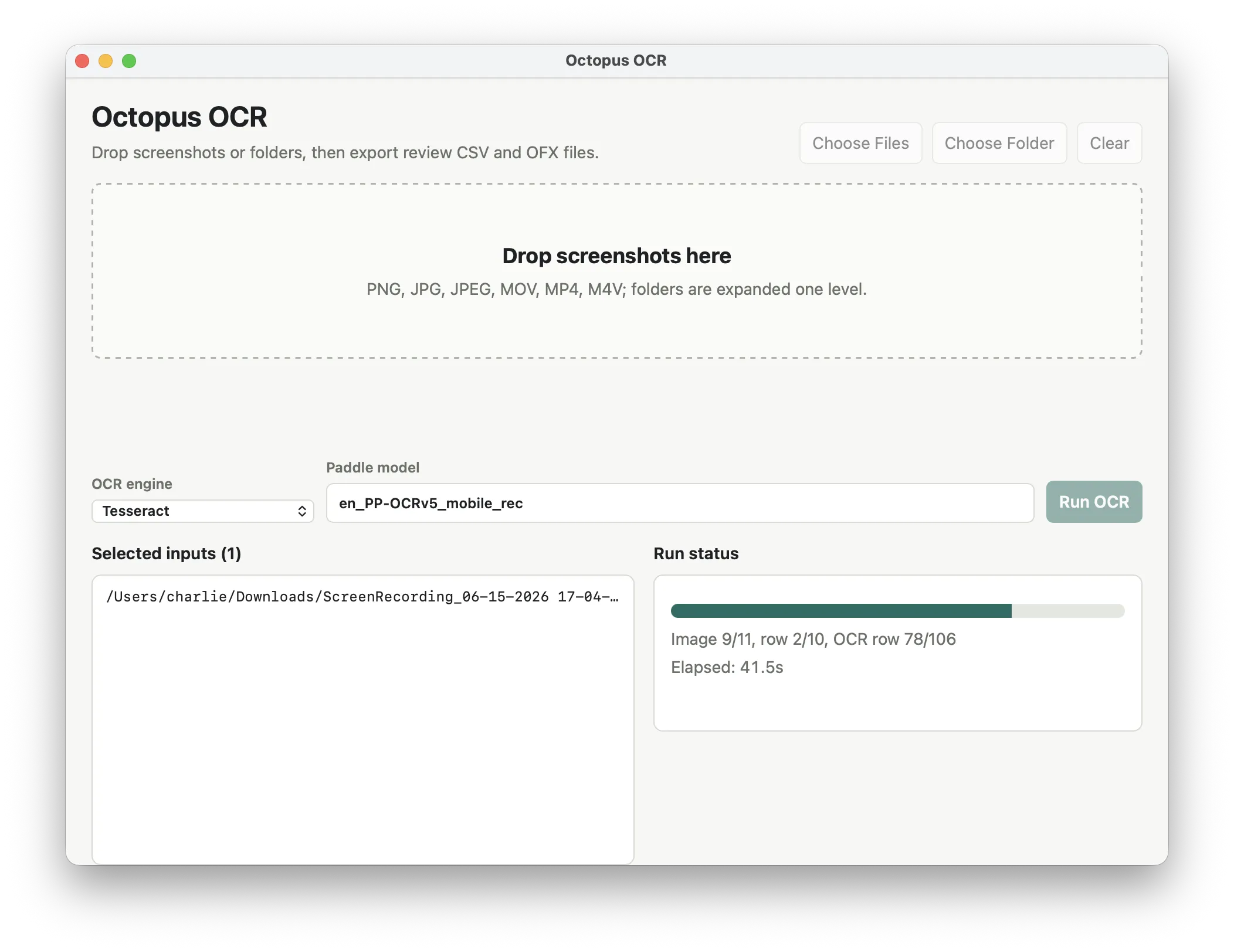Open the Choose Folder dialog
Image resolution: width=1234 pixels, height=952 pixels.
click(999, 143)
